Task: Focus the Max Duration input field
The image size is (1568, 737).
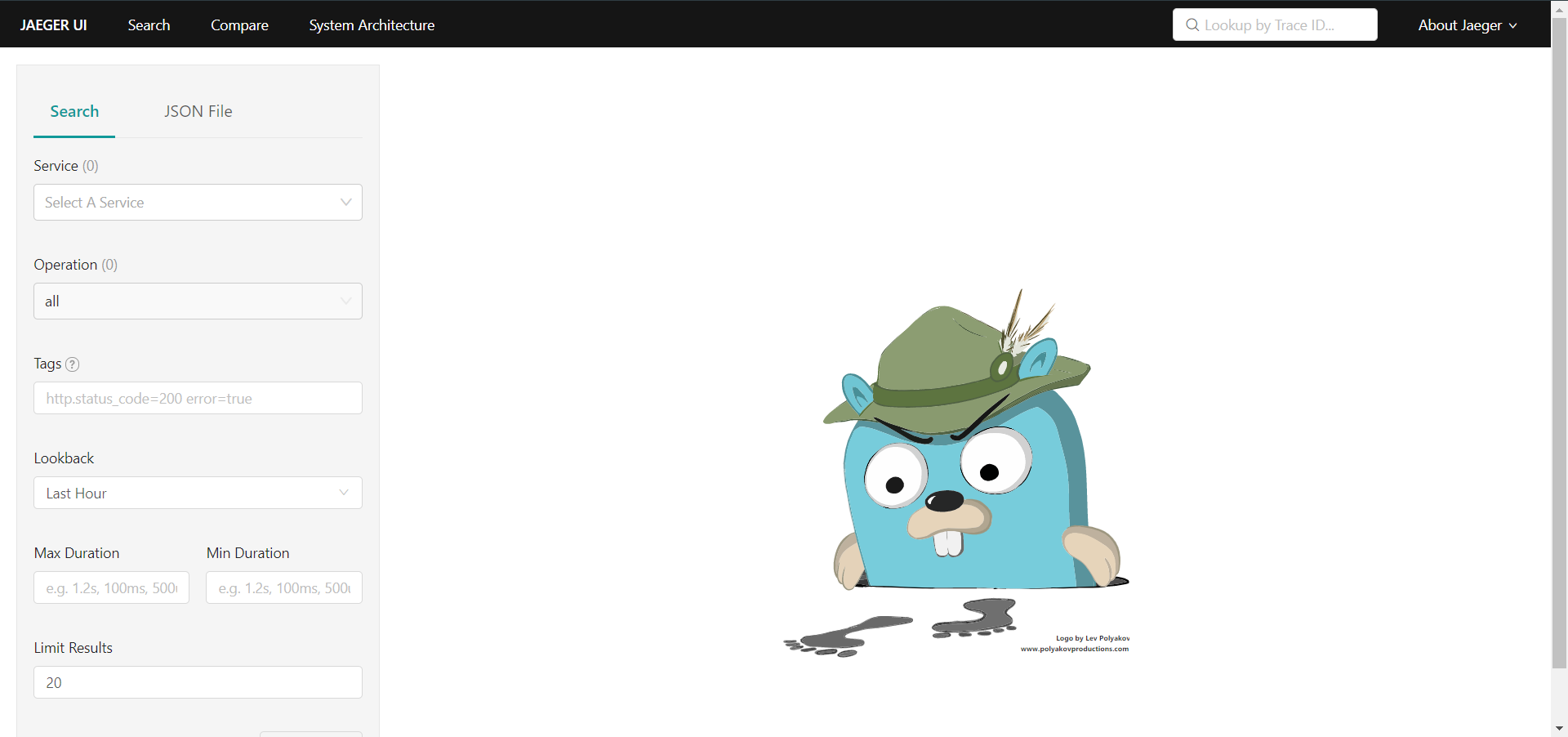Action: tap(111, 588)
